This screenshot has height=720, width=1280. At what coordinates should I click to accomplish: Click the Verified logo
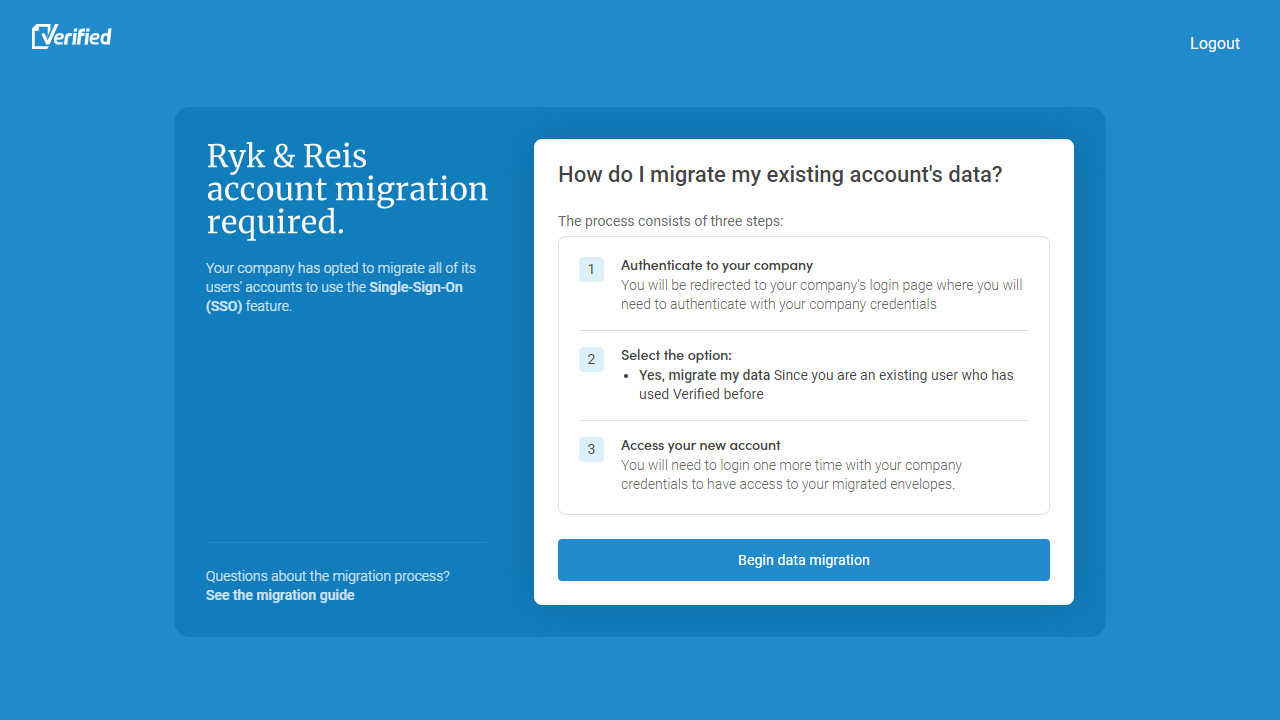click(x=71, y=37)
